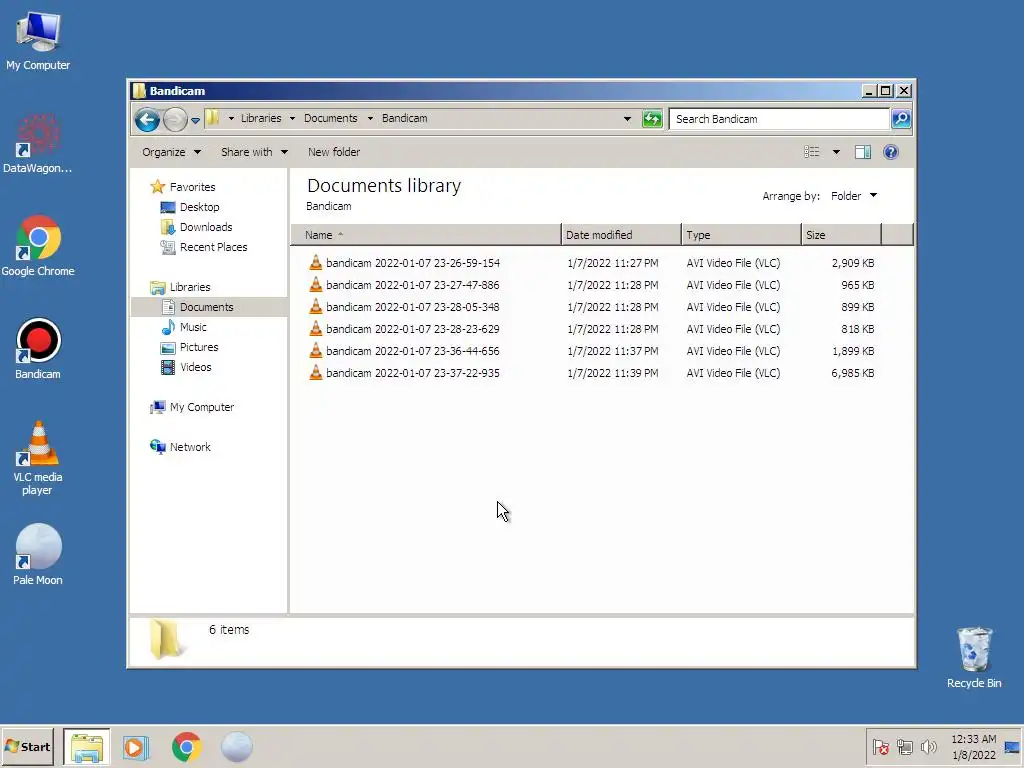Click the Back navigation arrow
The image size is (1024, 768).
[x=148, y=120]
